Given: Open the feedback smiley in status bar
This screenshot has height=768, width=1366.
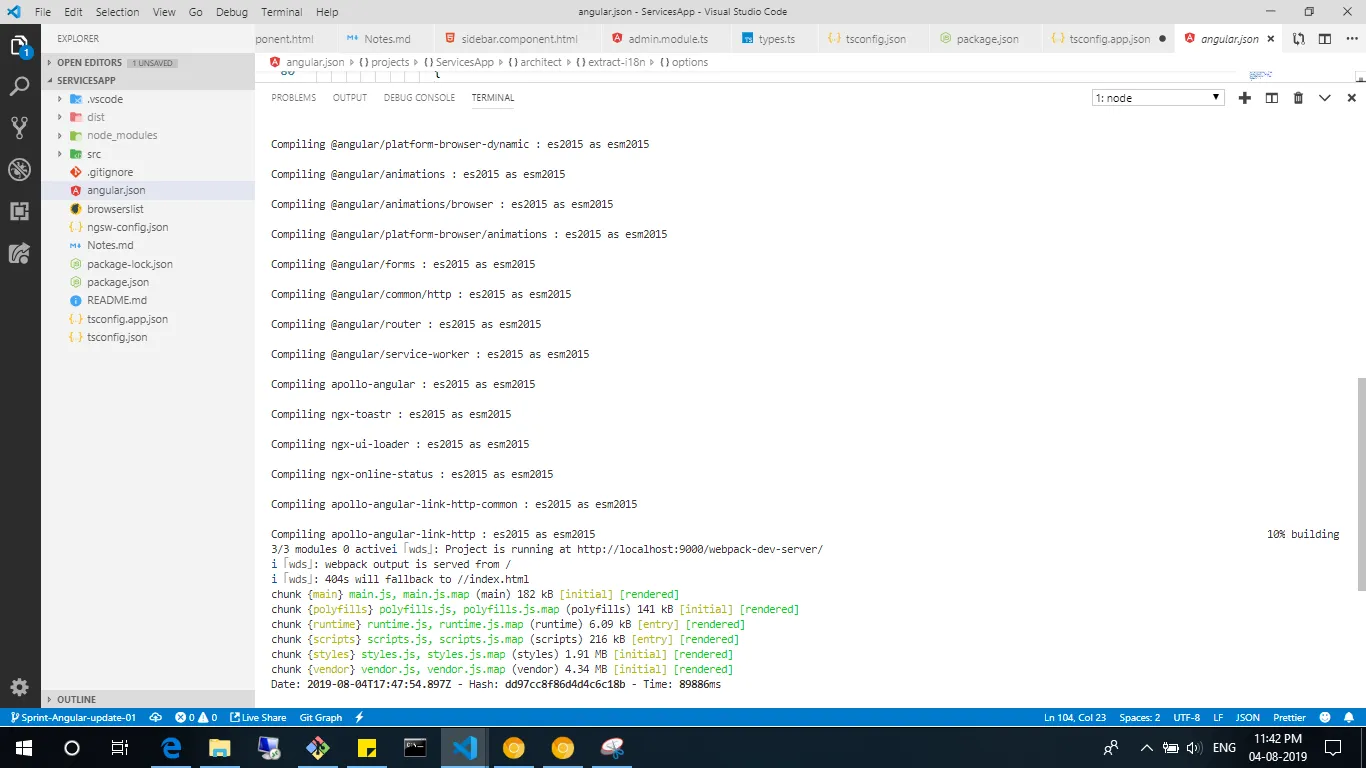Looking at the screenshot, I should click(1325, 717).
